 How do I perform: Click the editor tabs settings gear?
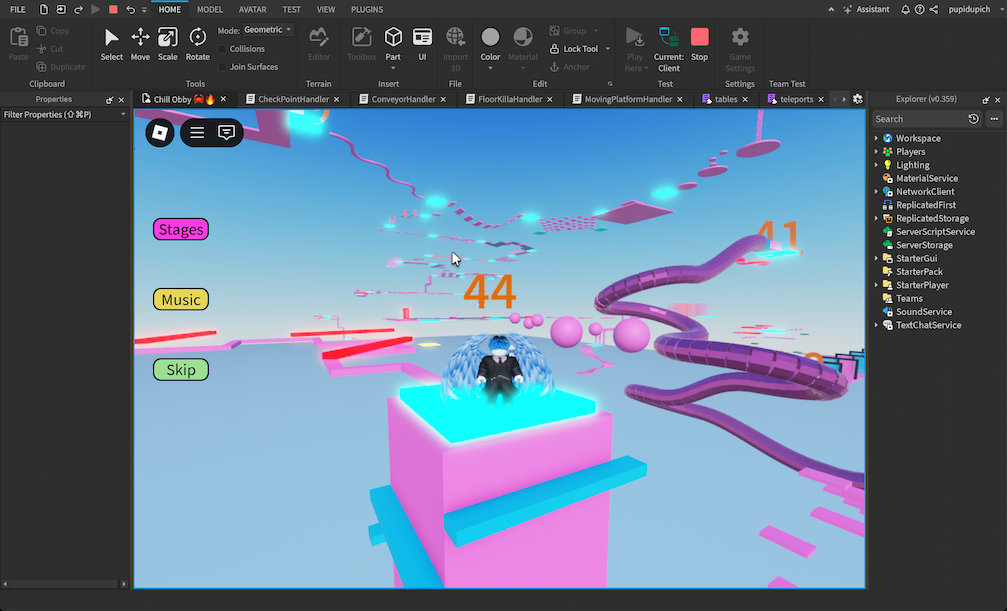[857, 99]
